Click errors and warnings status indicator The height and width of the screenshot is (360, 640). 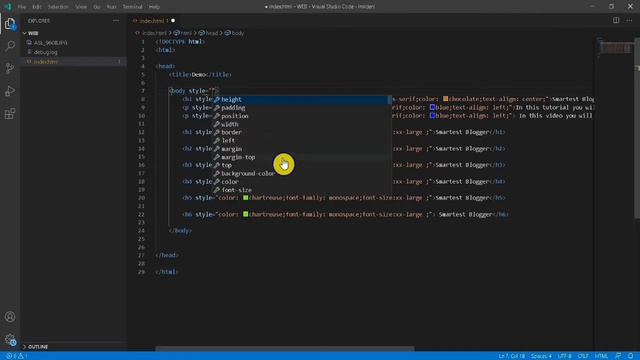(x=16, y=356)
